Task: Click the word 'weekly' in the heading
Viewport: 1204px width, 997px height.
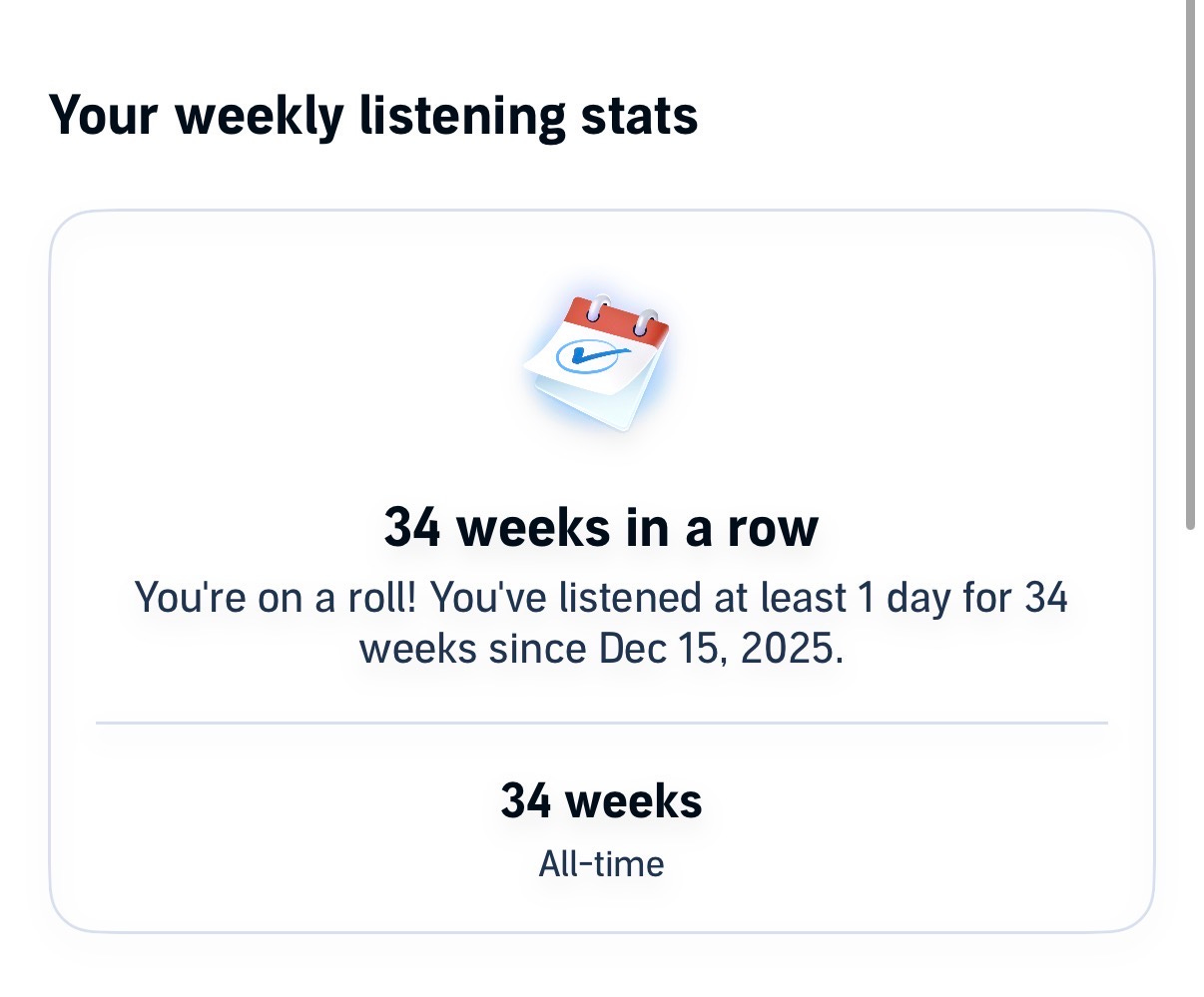Action: (x=260, y=118)
